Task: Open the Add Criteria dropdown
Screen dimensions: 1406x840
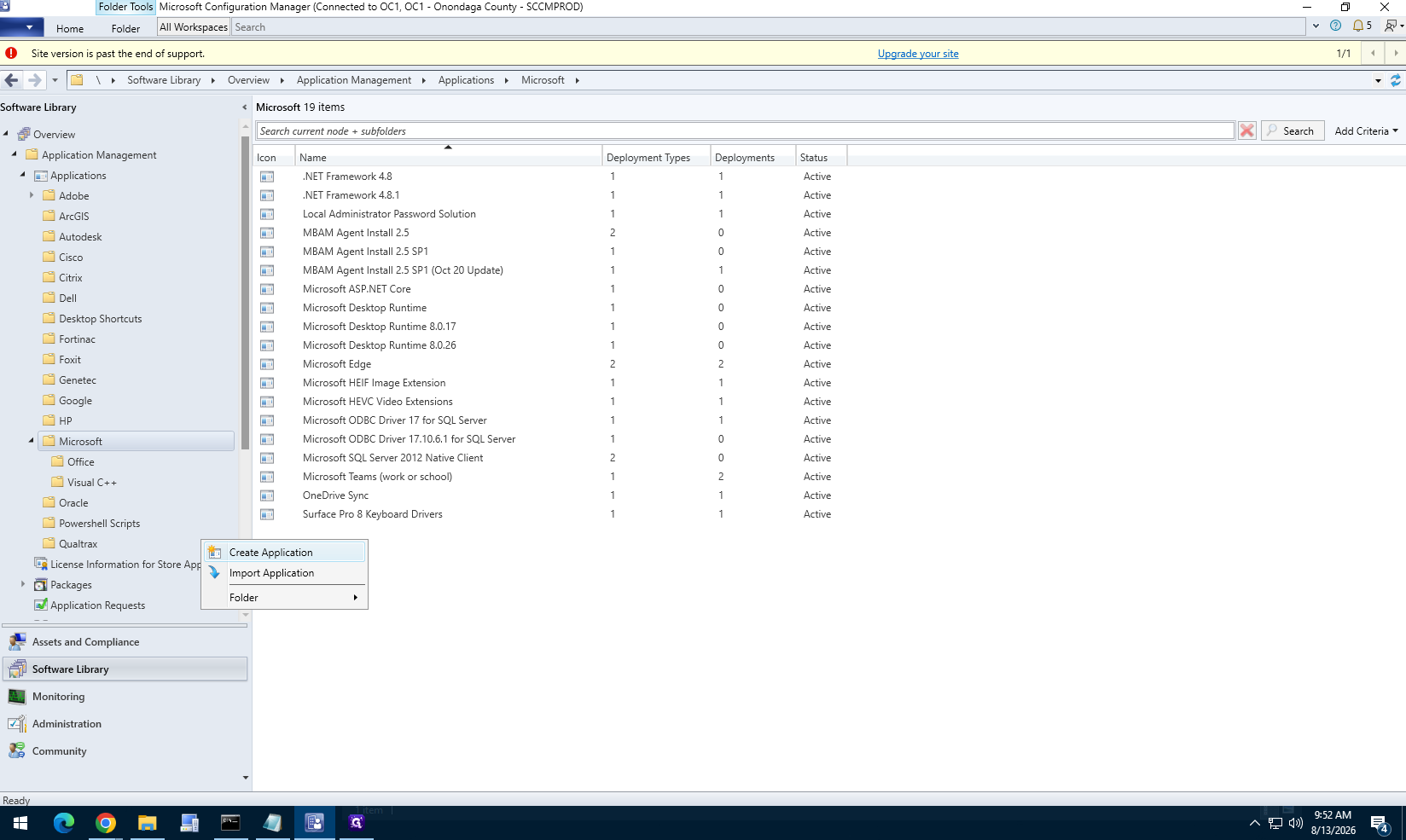Action: [x=1366, y=130]
